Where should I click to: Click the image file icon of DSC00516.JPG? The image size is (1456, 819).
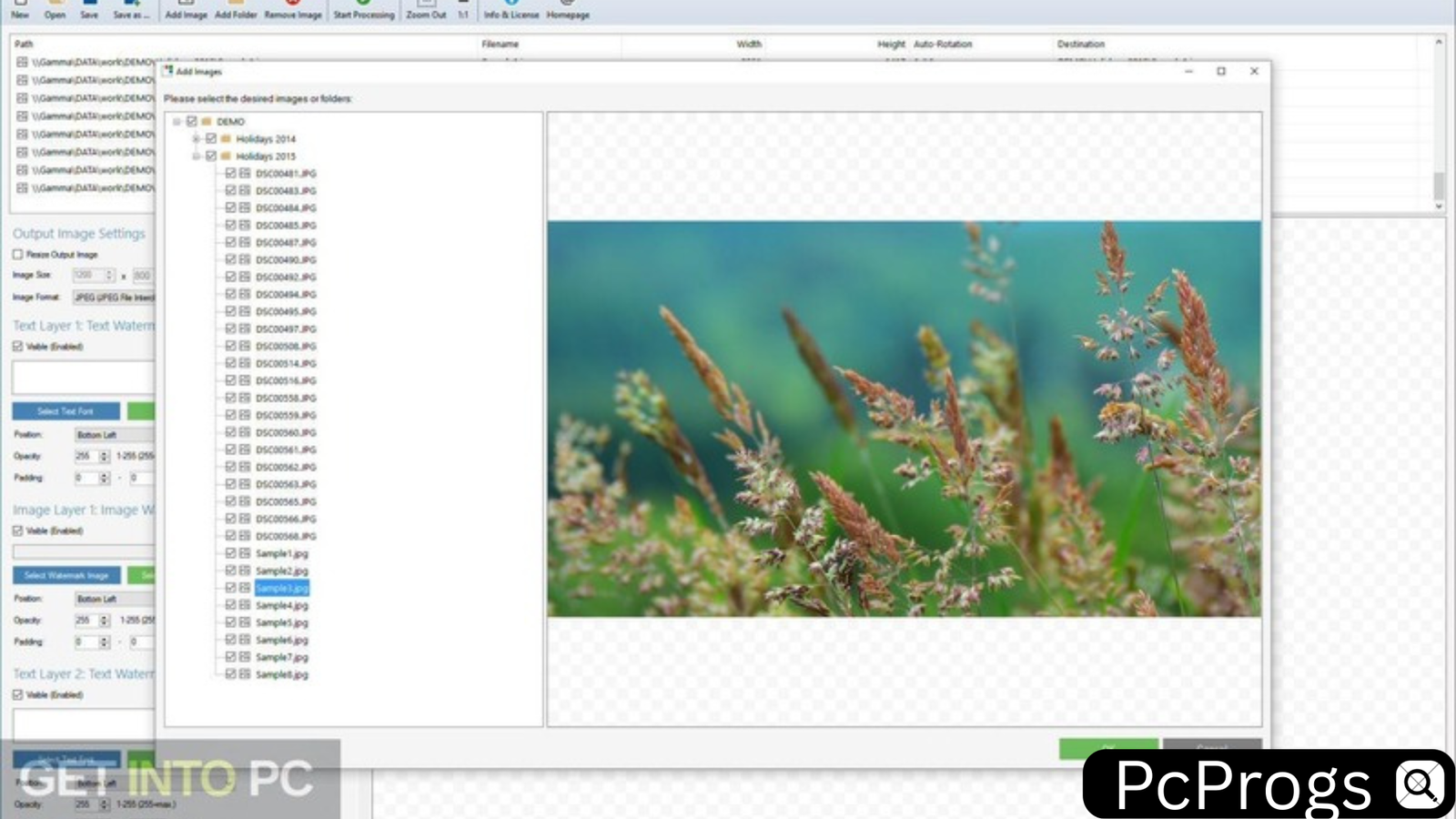(x=245, y=380)
